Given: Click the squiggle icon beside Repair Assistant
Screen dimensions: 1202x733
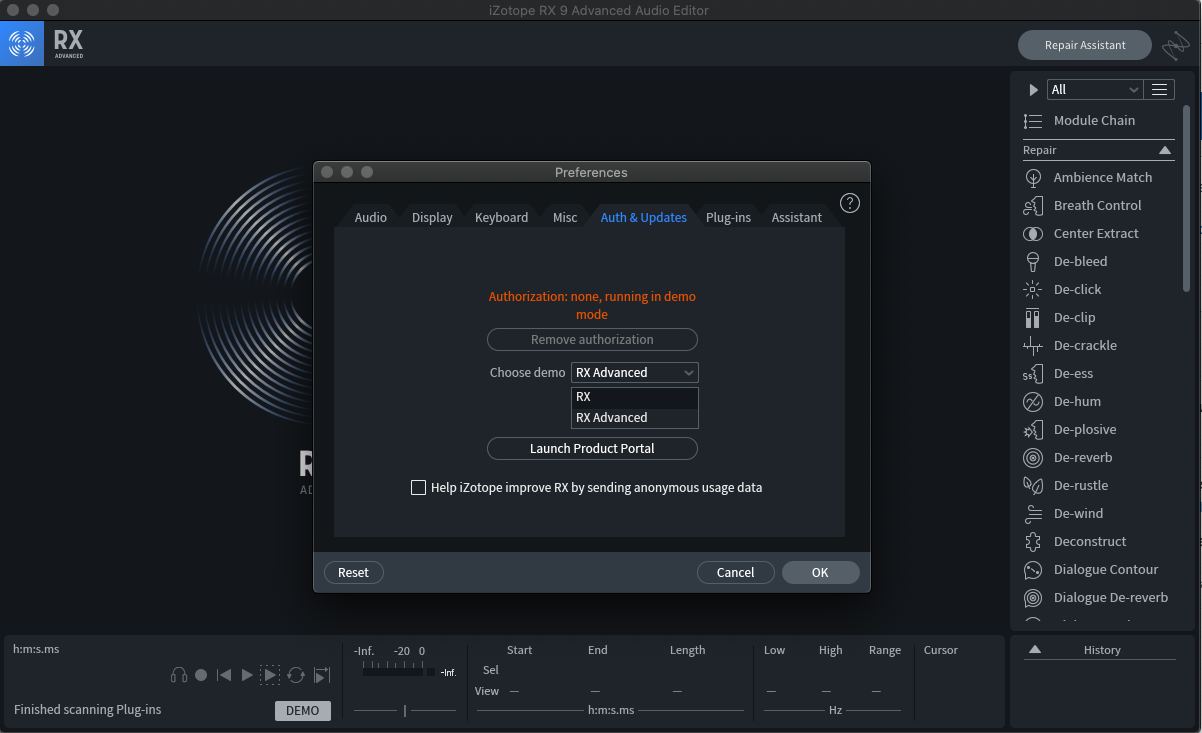Looking at the screenshot, I should pos(1176,45).
